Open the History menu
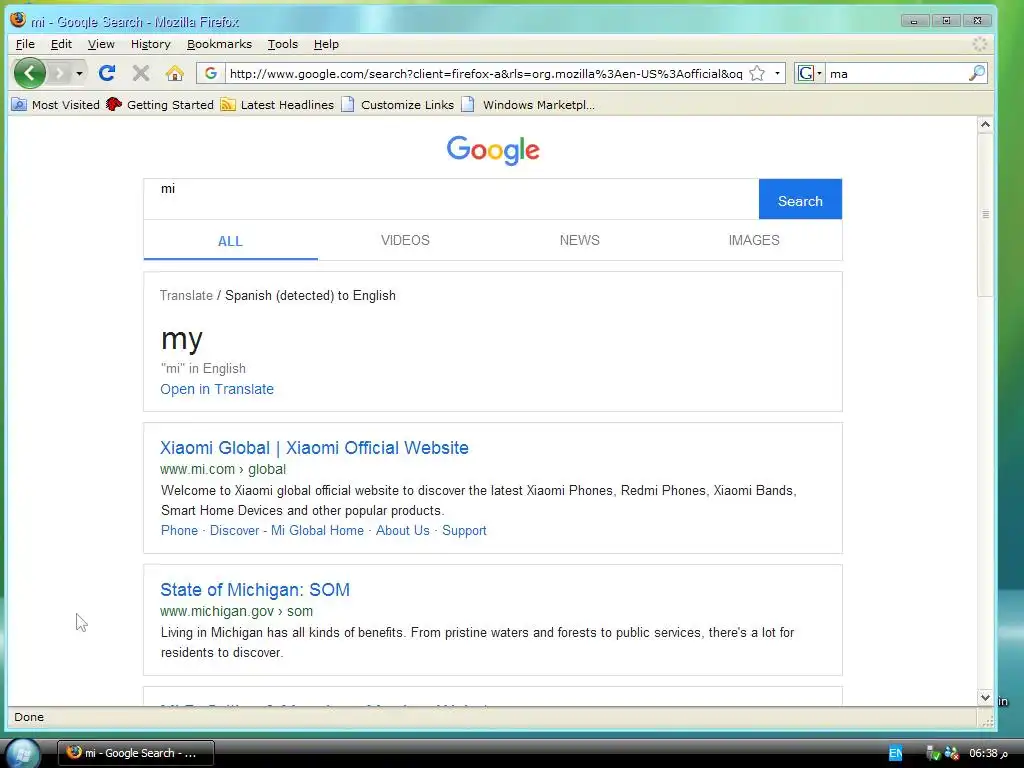The width and height of the screenshot is (1024, 768). (x=150, y=44)
